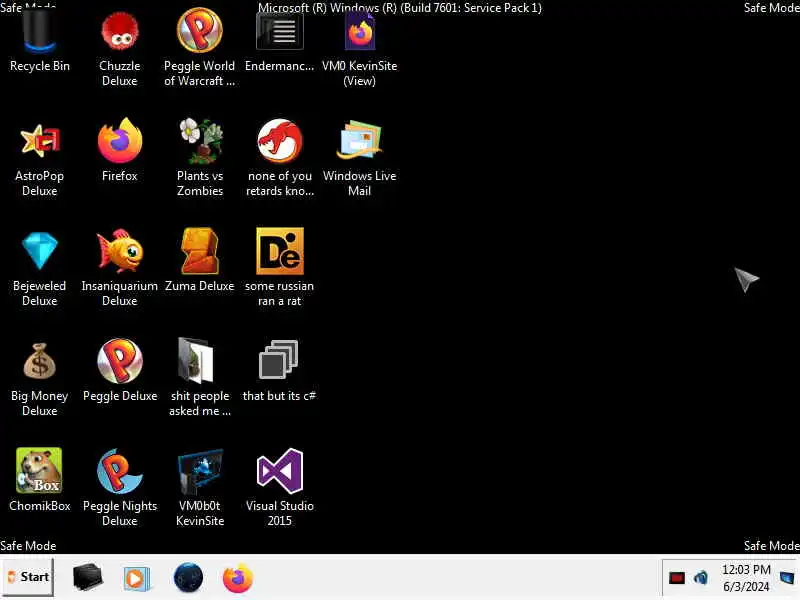
Task: Open the Start menu
Action: click(x=28, y=577)
